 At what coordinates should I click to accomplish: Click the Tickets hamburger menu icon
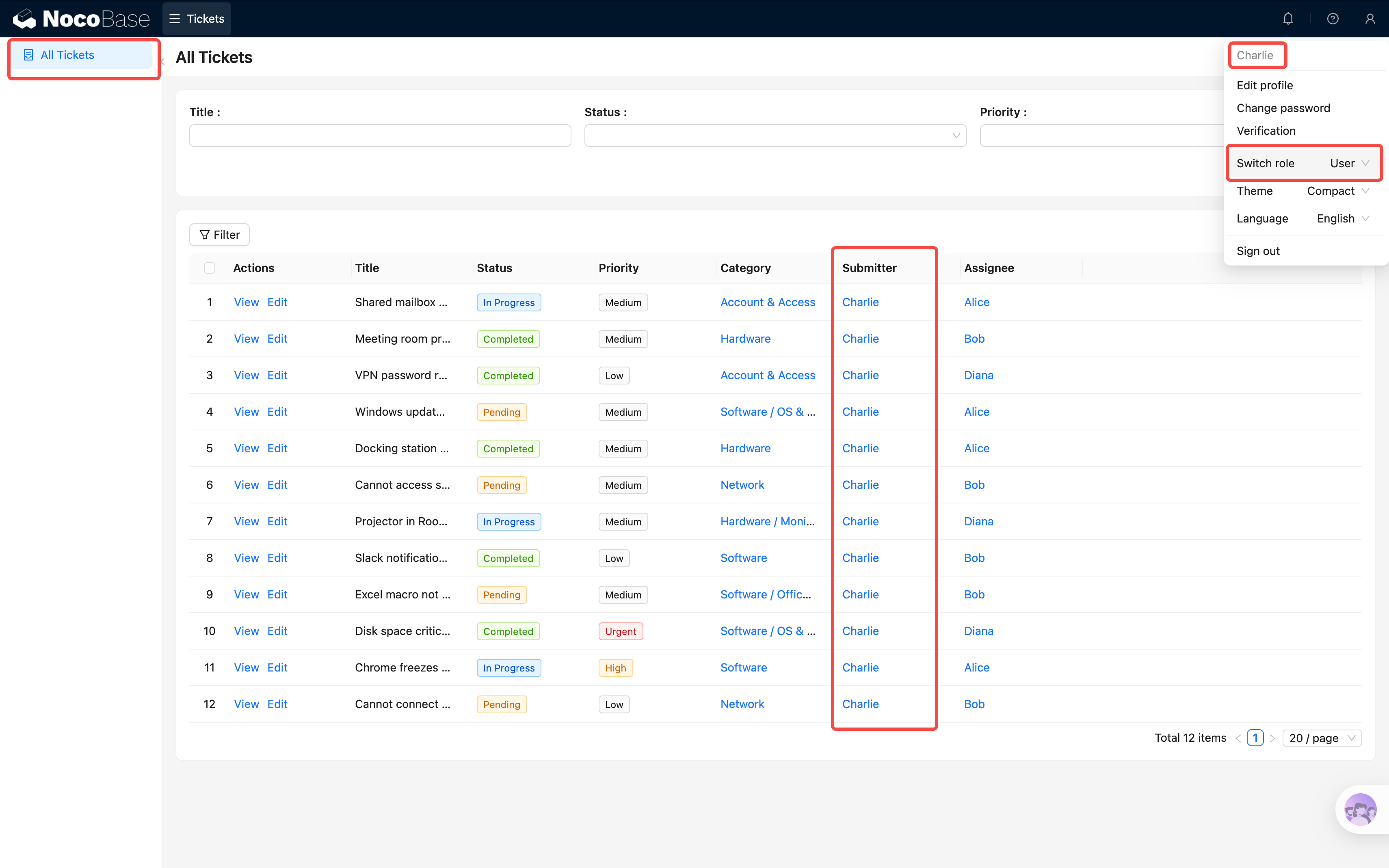(x=175, y=19)
